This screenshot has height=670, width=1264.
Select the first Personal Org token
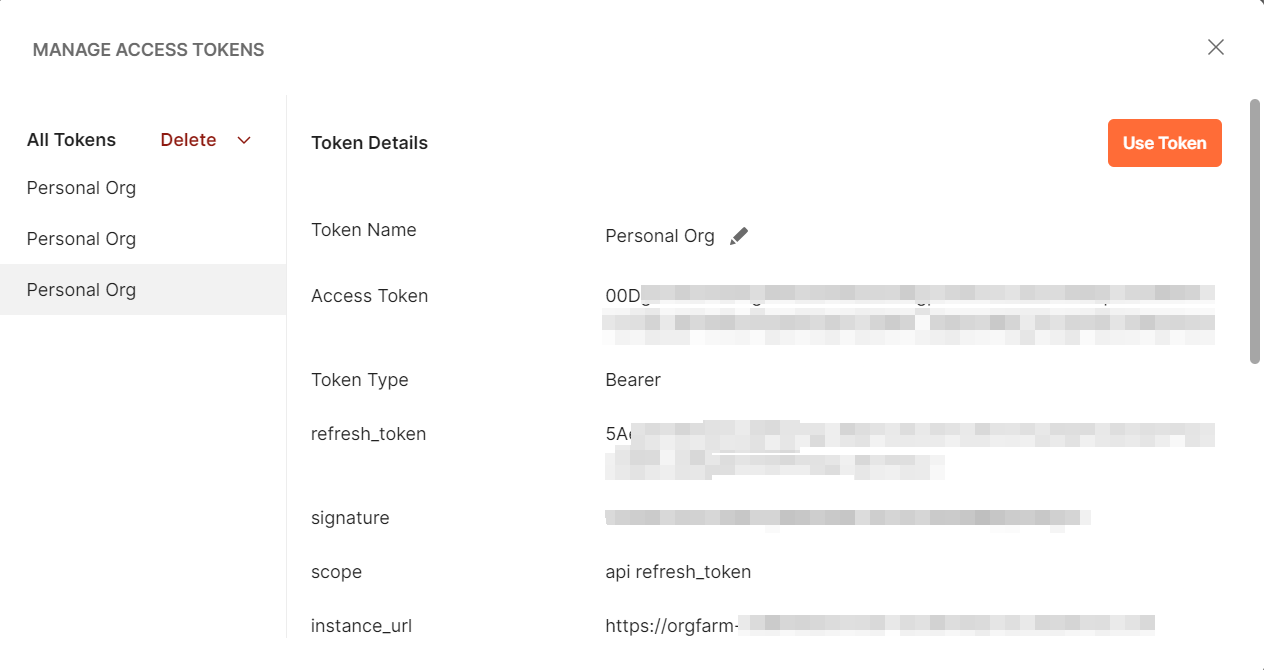click(x=81, y=188)
